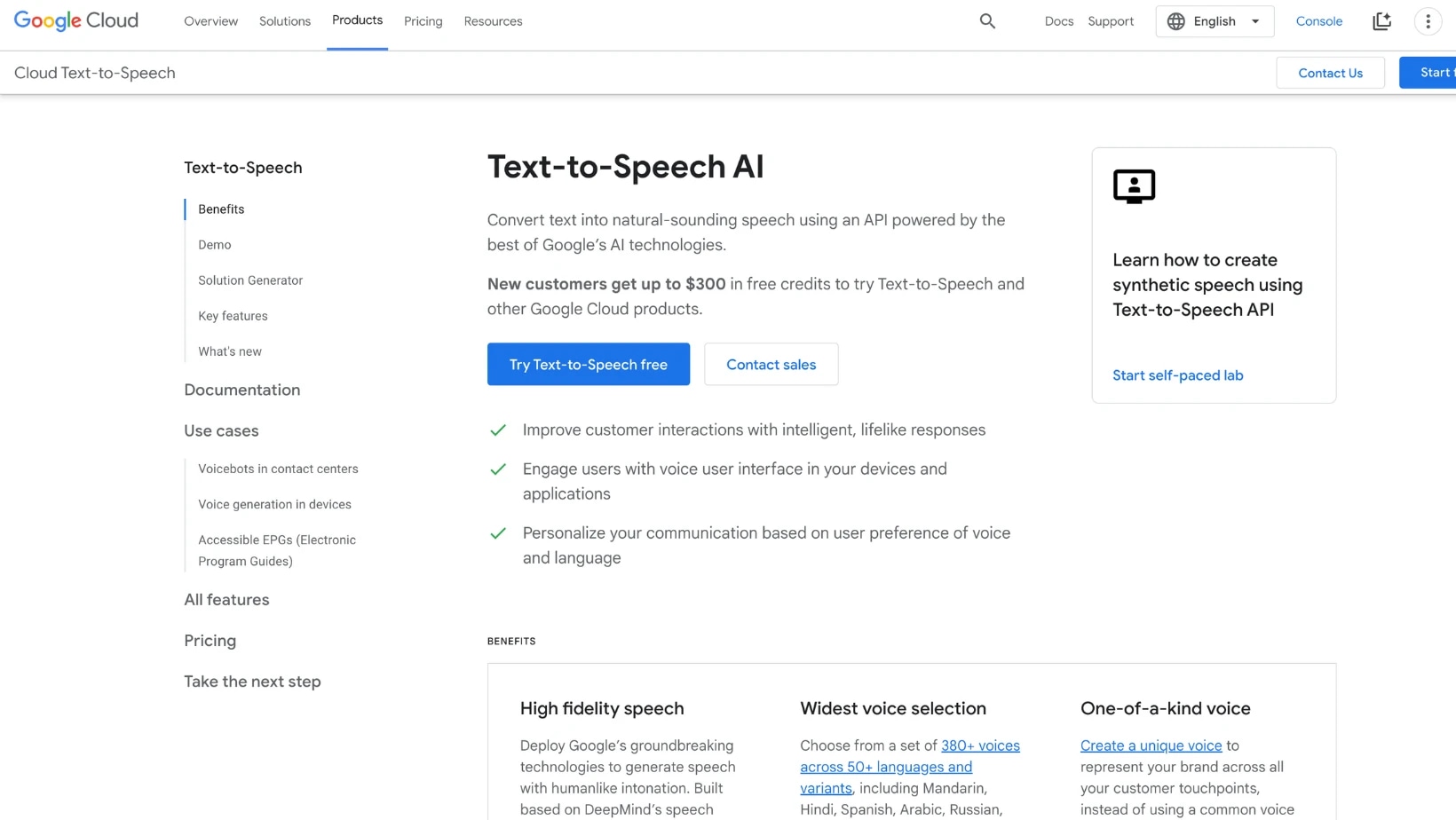
Task: Open the Overview nav item
Action: tap(211, 21)
